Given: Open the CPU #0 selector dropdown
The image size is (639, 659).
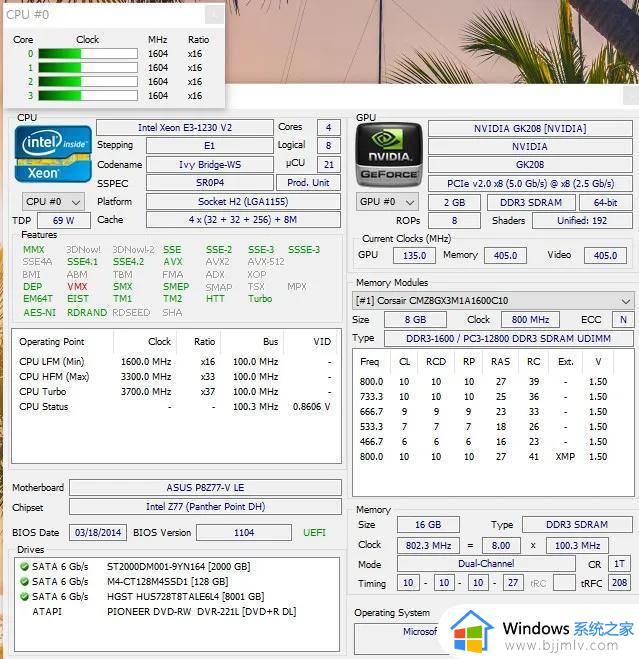Looking at the screenshot, I should [x=53, y=202].
